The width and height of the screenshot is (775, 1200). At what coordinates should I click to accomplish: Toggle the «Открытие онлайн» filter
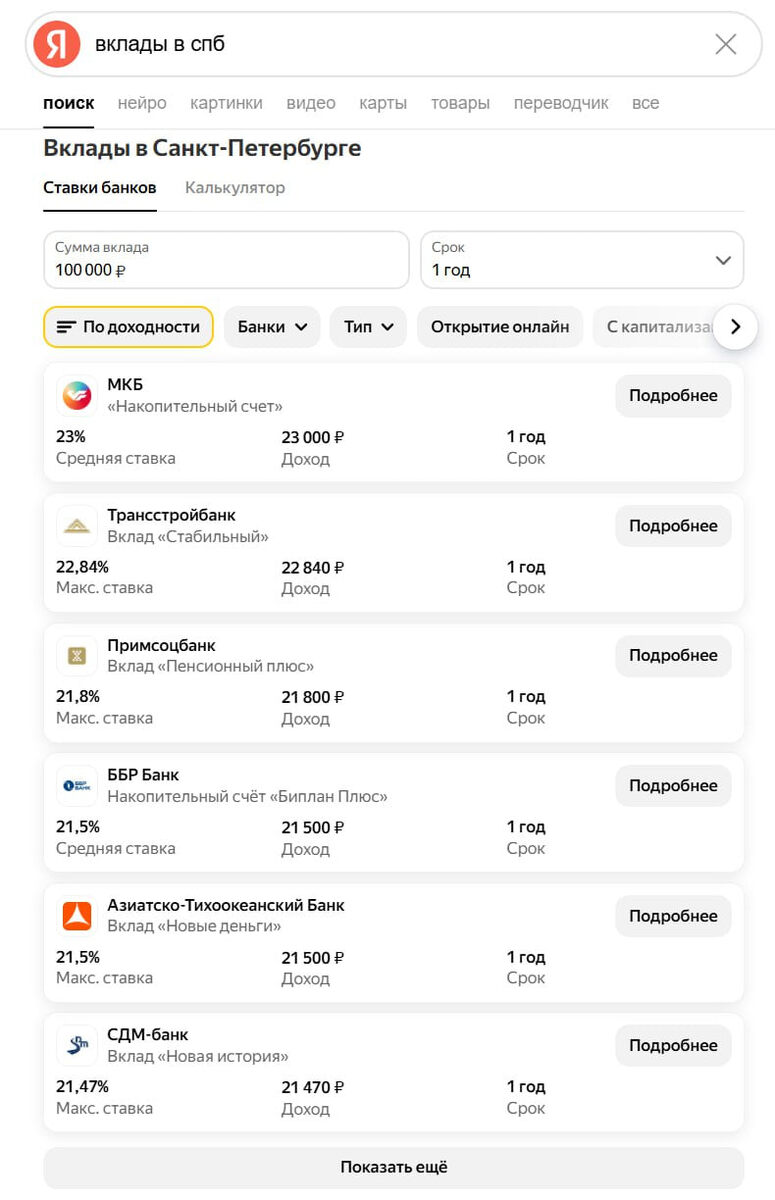tap(500, 327)
